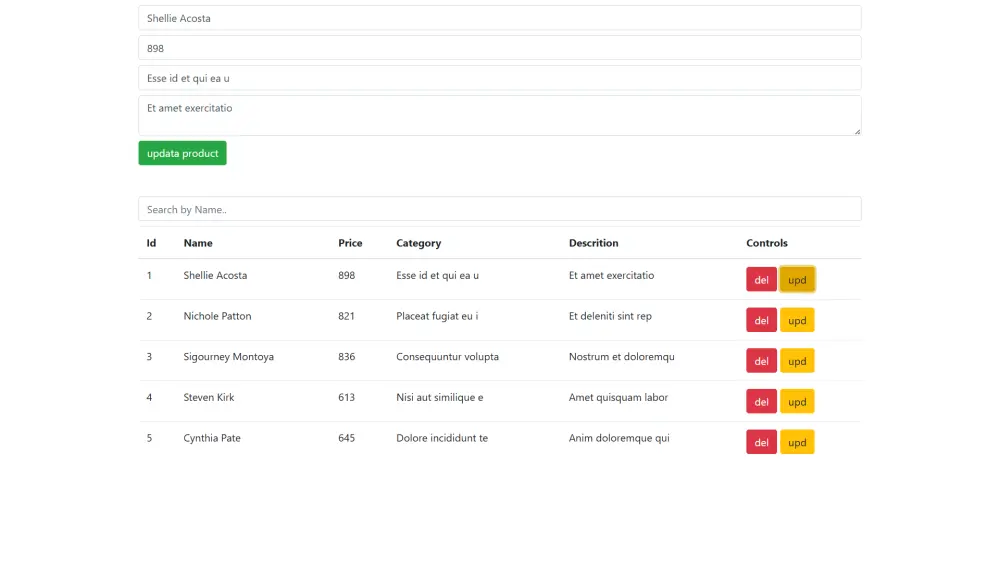Delete the Shellie Acosta row
This screenshot has height=563, width=1000.
761,279
